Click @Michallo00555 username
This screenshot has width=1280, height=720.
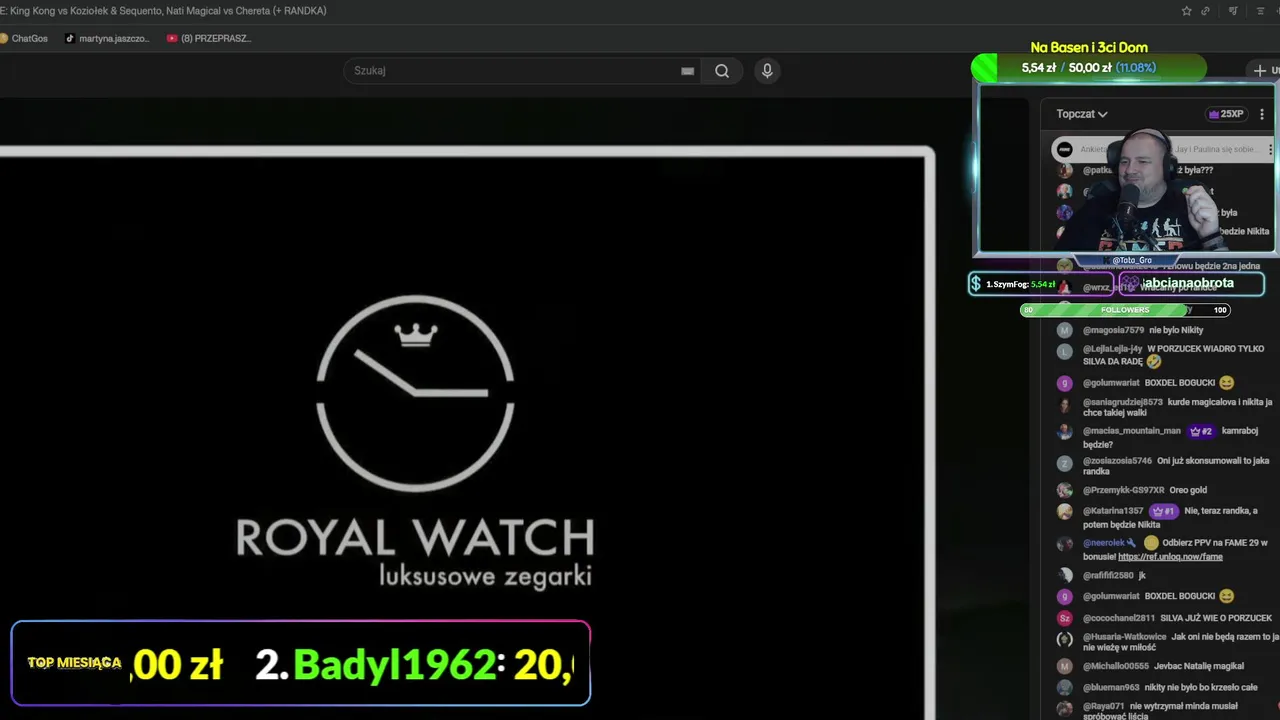click(1116, 666)
